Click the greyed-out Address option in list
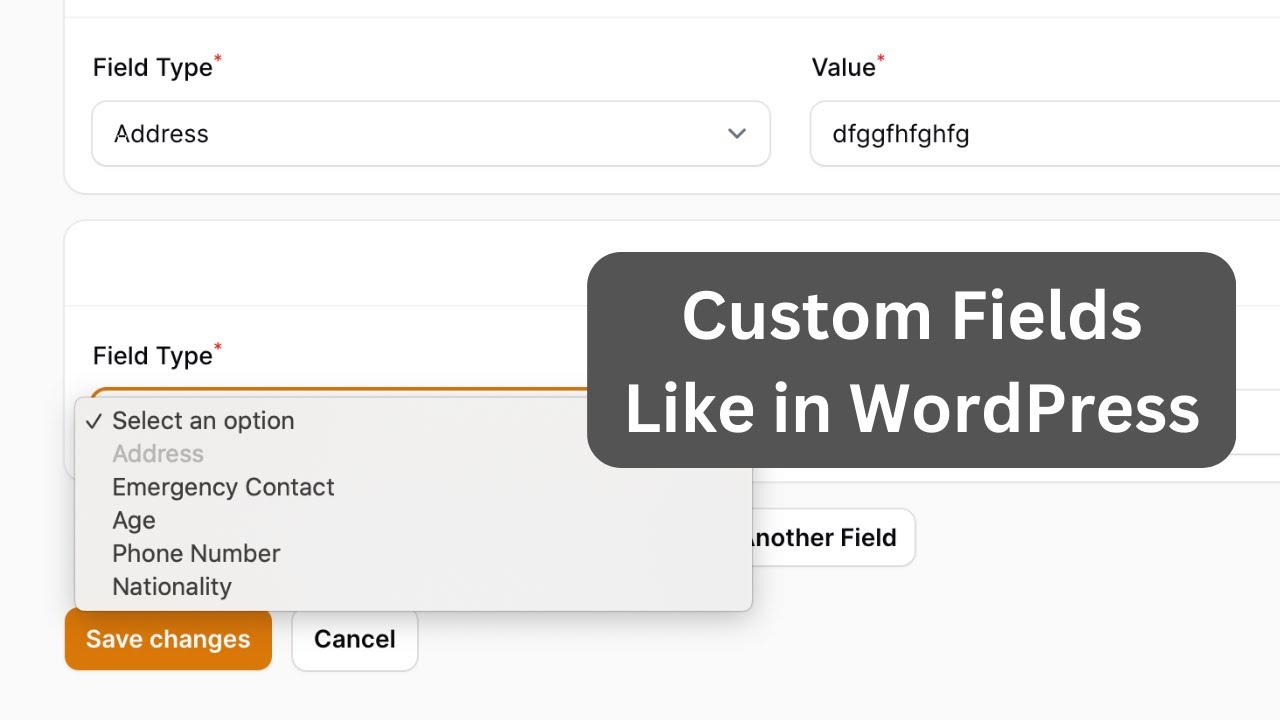Viewport: 1280px width, 720px height. pyautogui.click(x=158, y=454)
